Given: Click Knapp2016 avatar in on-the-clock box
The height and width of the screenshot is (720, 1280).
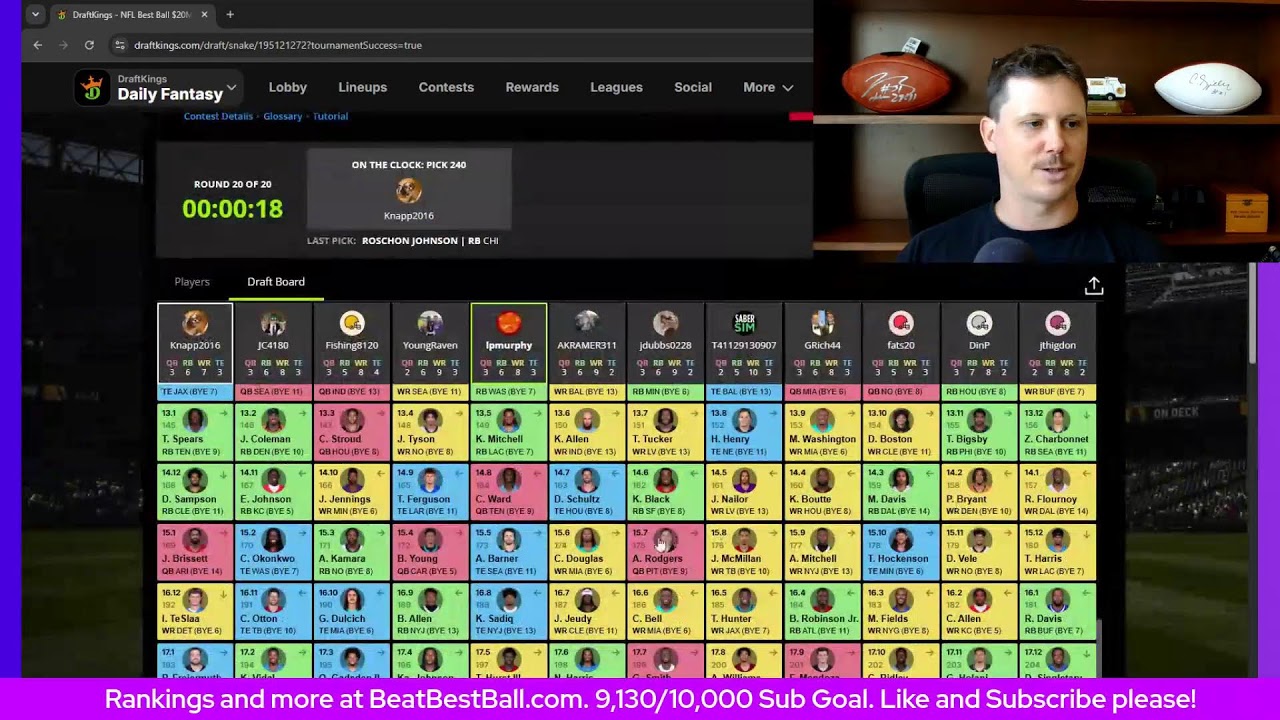Looking at the screenshot, I should (x=408, y=191).
